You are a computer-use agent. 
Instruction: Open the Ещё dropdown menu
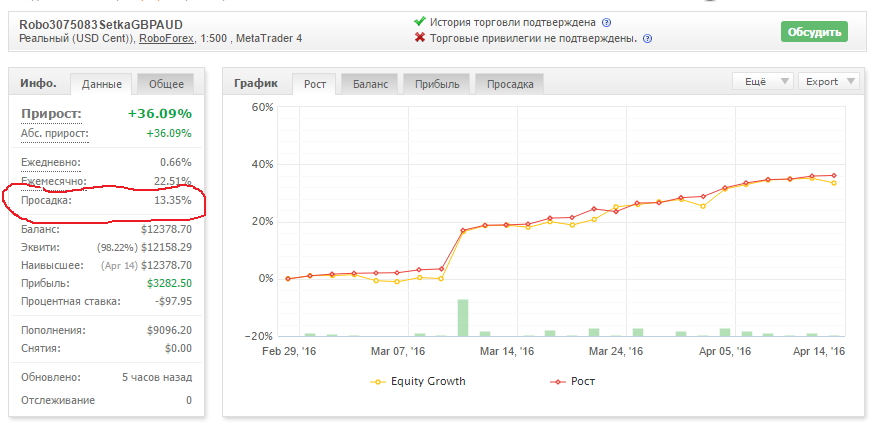(763, 82)
